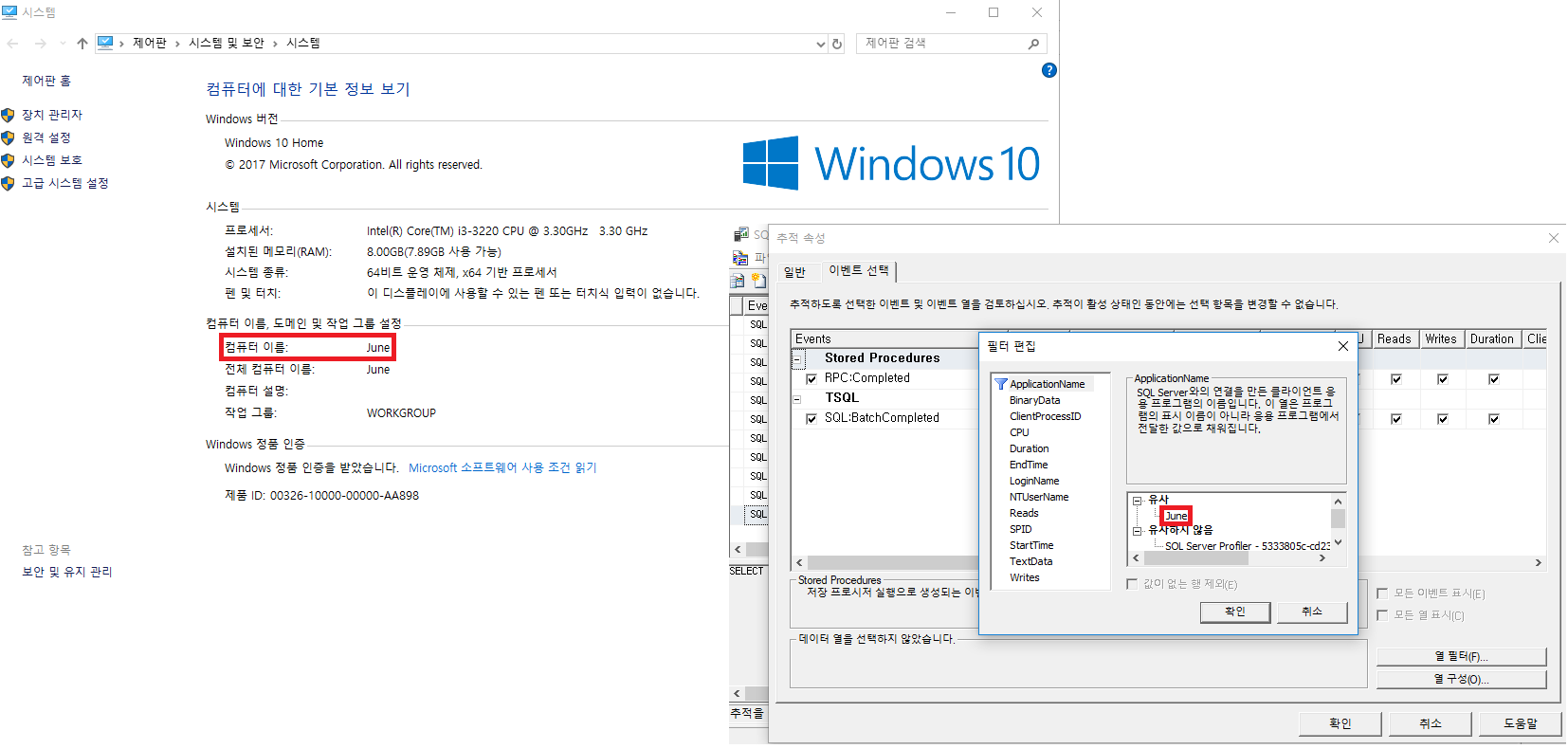The height and width of the screenshot is (749, 1568).
Task: Confirm filter with 확인 in 필터 편집
Action: (x=1234, y=612)
